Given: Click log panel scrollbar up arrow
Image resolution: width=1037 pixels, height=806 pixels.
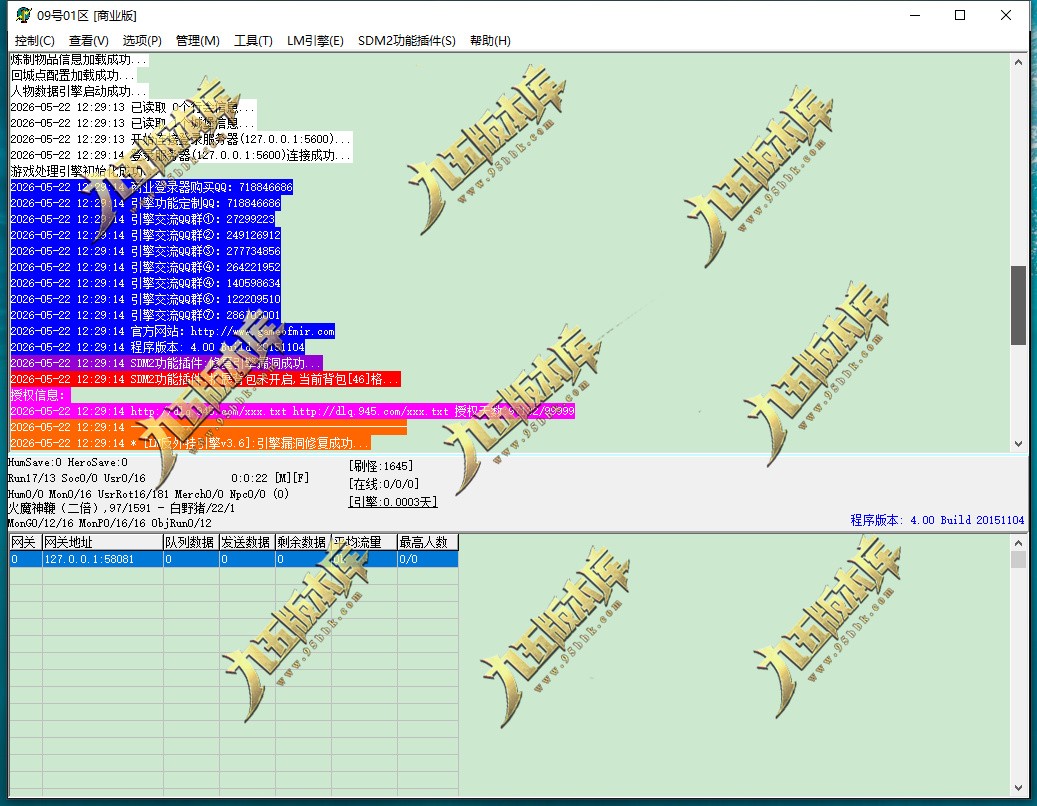Looking at the screenshot, I should 1018,62.
